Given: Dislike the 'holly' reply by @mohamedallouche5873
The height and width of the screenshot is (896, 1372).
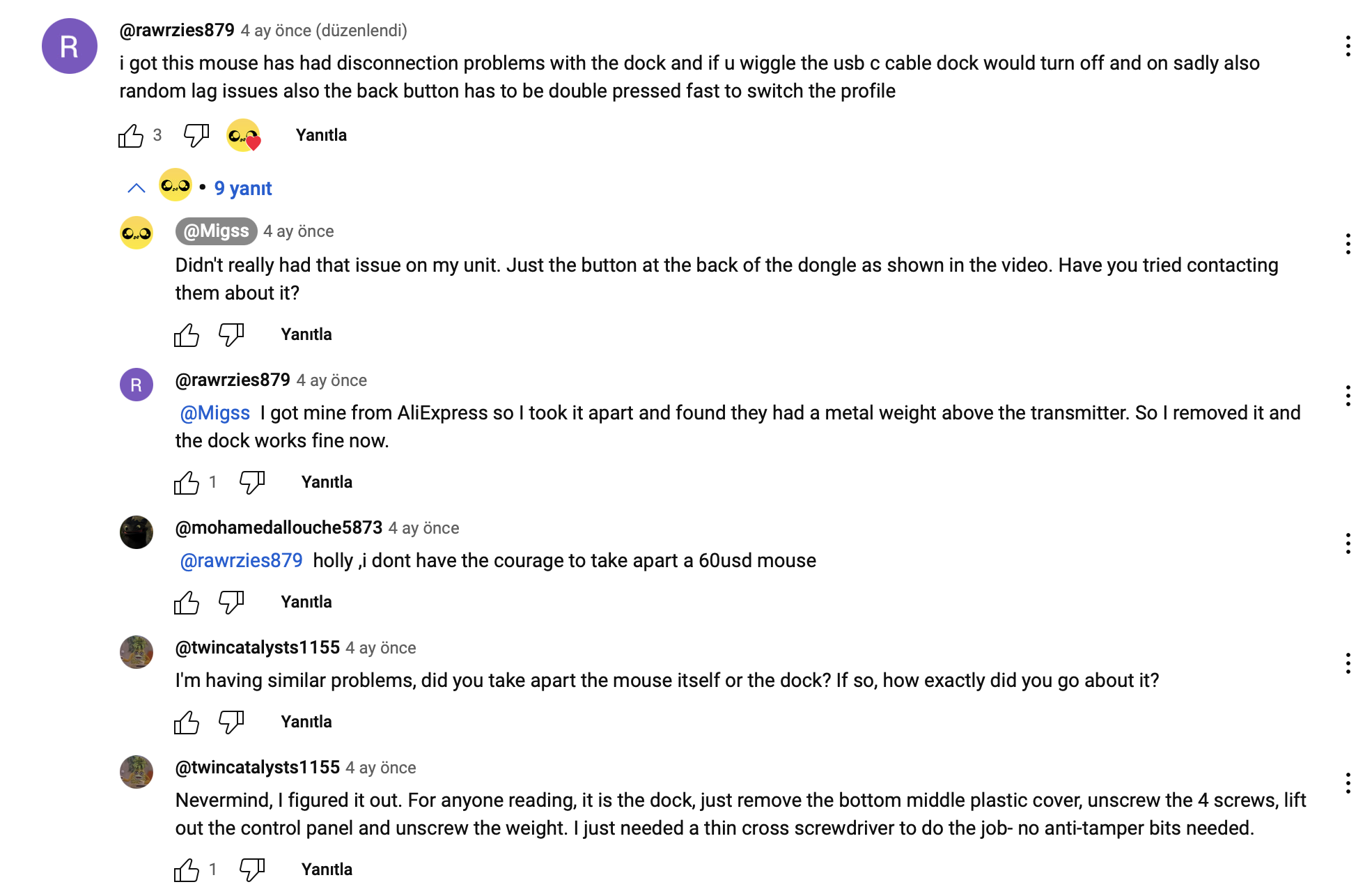Looking at the screenshot, I should point(231,602).
